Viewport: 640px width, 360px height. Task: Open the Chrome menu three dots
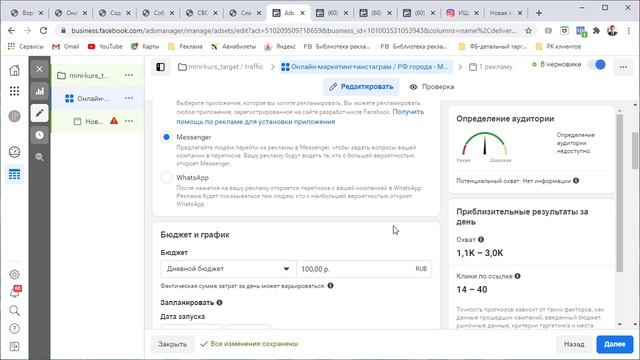pos(629,31)
